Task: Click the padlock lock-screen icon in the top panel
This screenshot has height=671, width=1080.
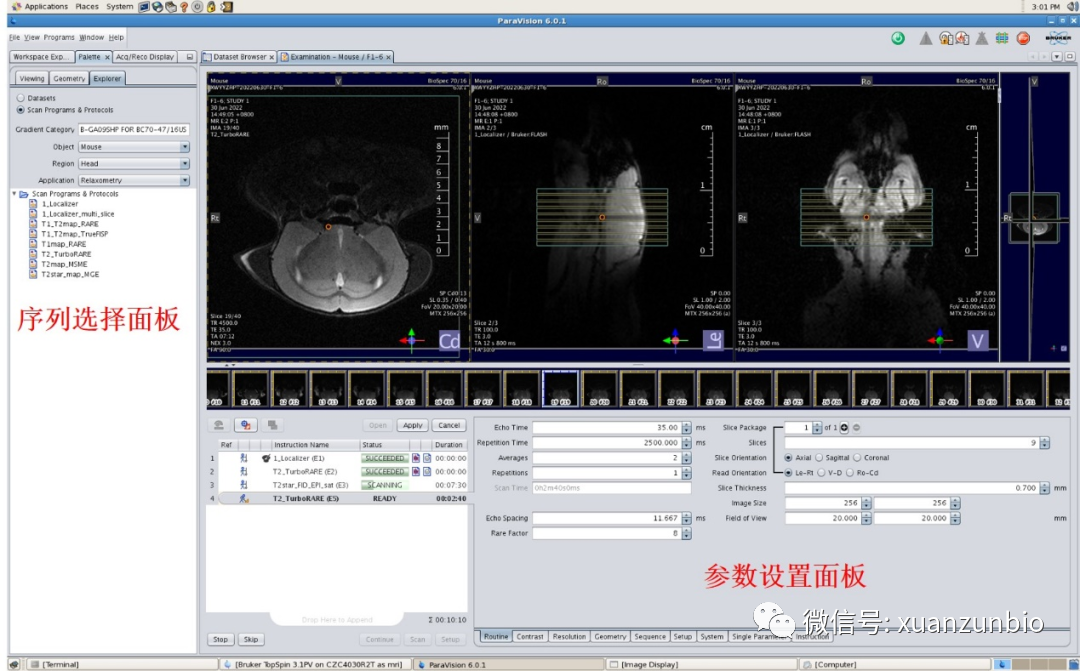Action: coord(211,7)
